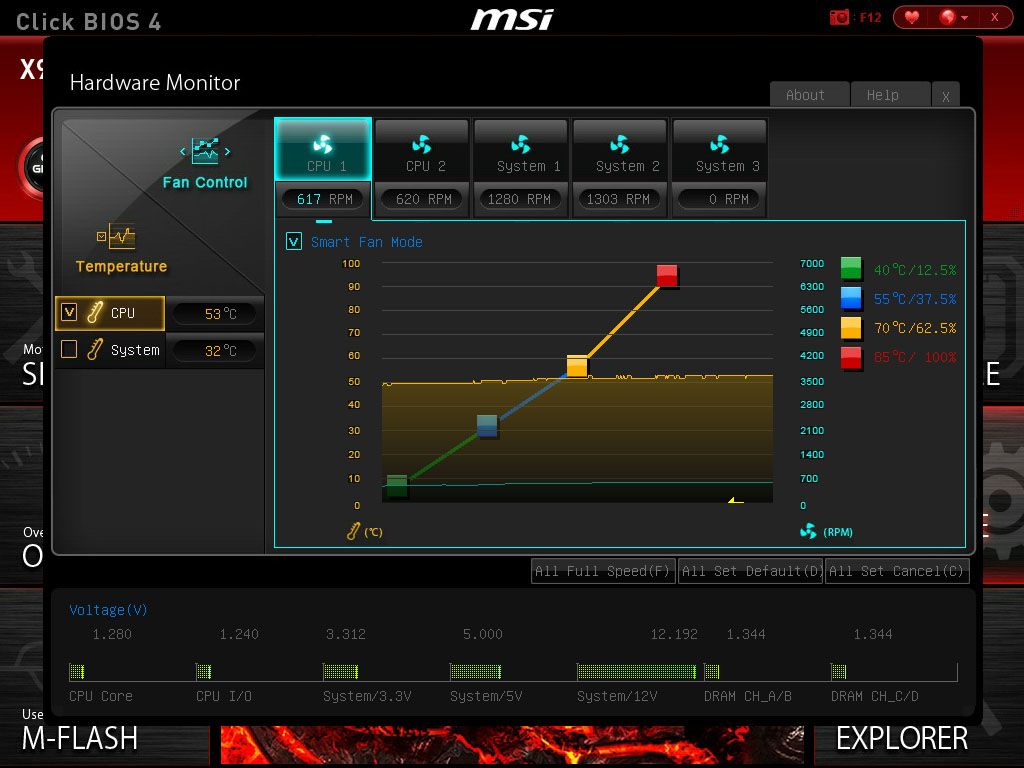
Task: Click the DRAM CH_C/D voltage label
Action: coord(874,696)
